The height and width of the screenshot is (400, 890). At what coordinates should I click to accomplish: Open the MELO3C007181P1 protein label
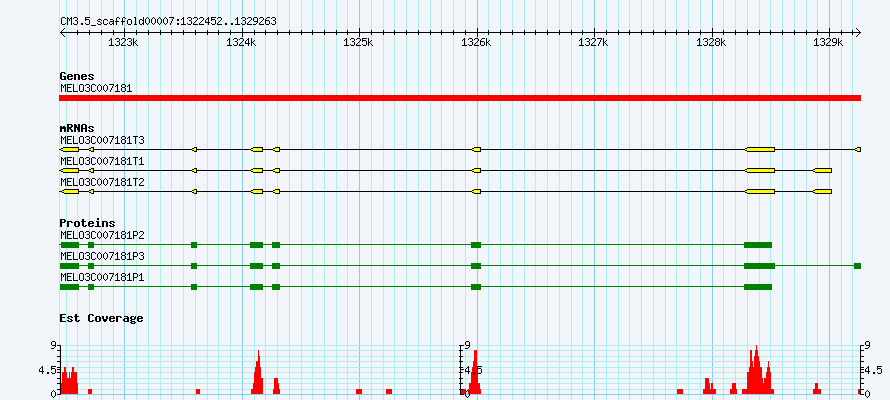[x=102, y=277]
